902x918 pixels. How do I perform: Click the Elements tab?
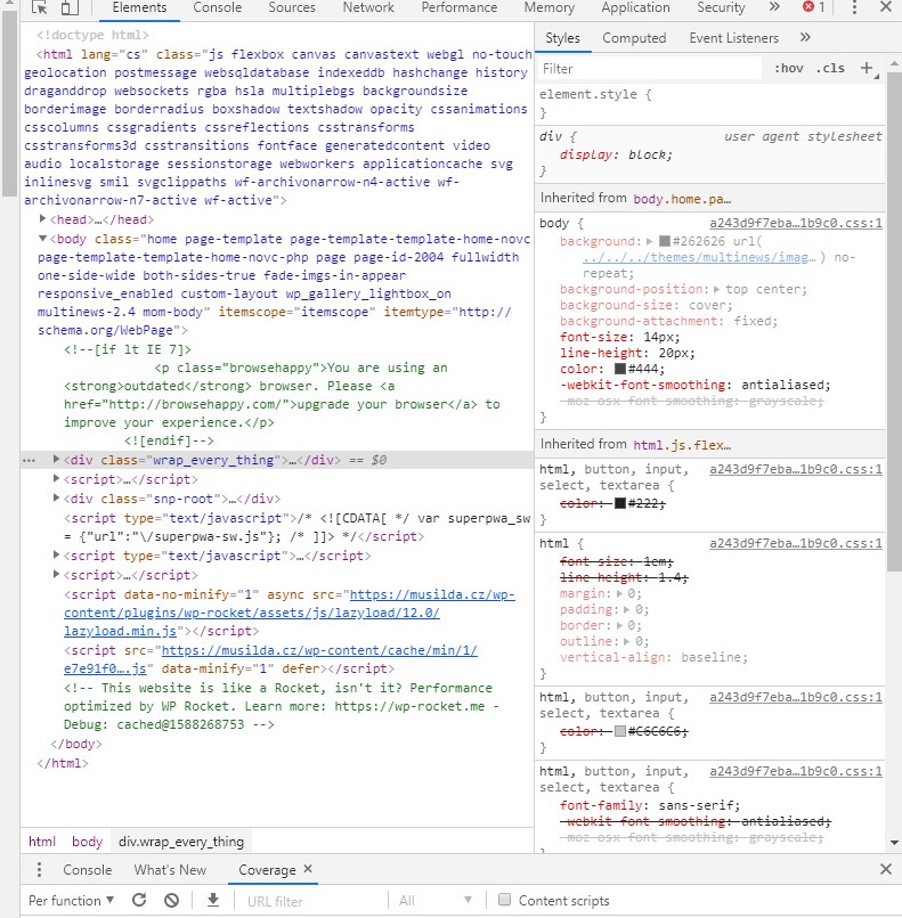pos(139,8)
